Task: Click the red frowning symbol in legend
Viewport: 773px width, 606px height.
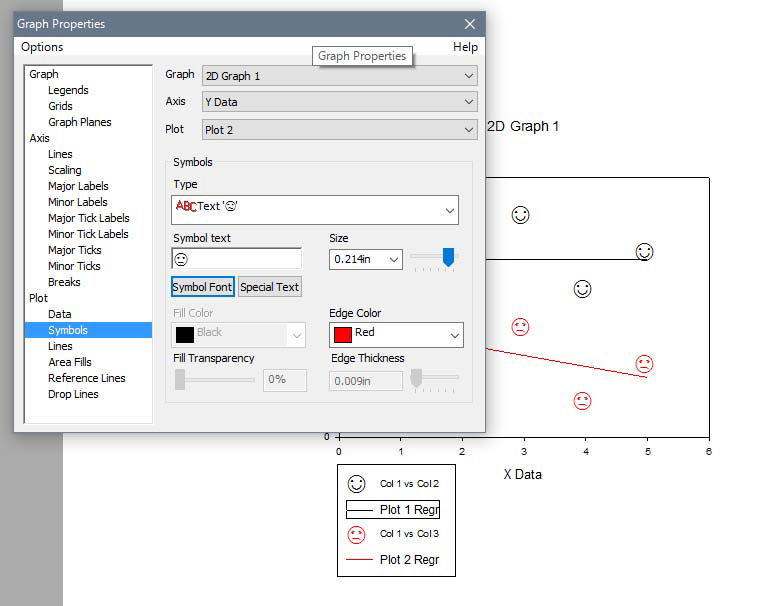Action: 356,534
